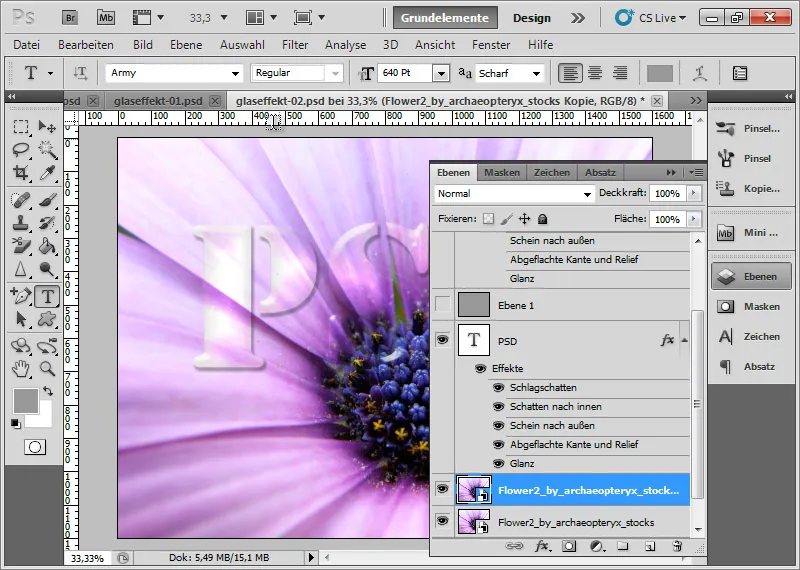Show the Ebene 1 layer
The height and width of the screenshot is (570, 800).
tap(443, 305)
